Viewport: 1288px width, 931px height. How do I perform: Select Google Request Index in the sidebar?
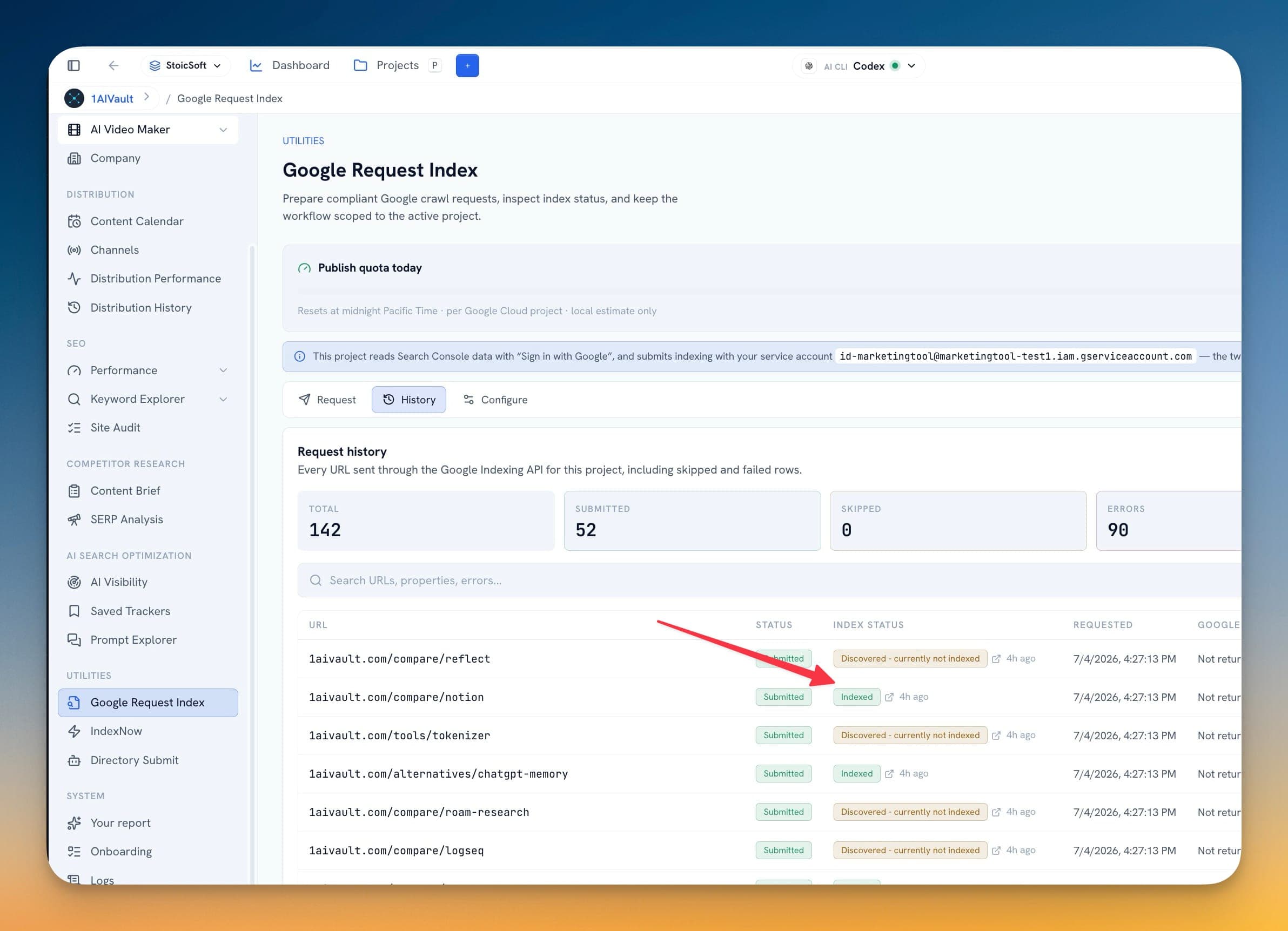(148, 703)
